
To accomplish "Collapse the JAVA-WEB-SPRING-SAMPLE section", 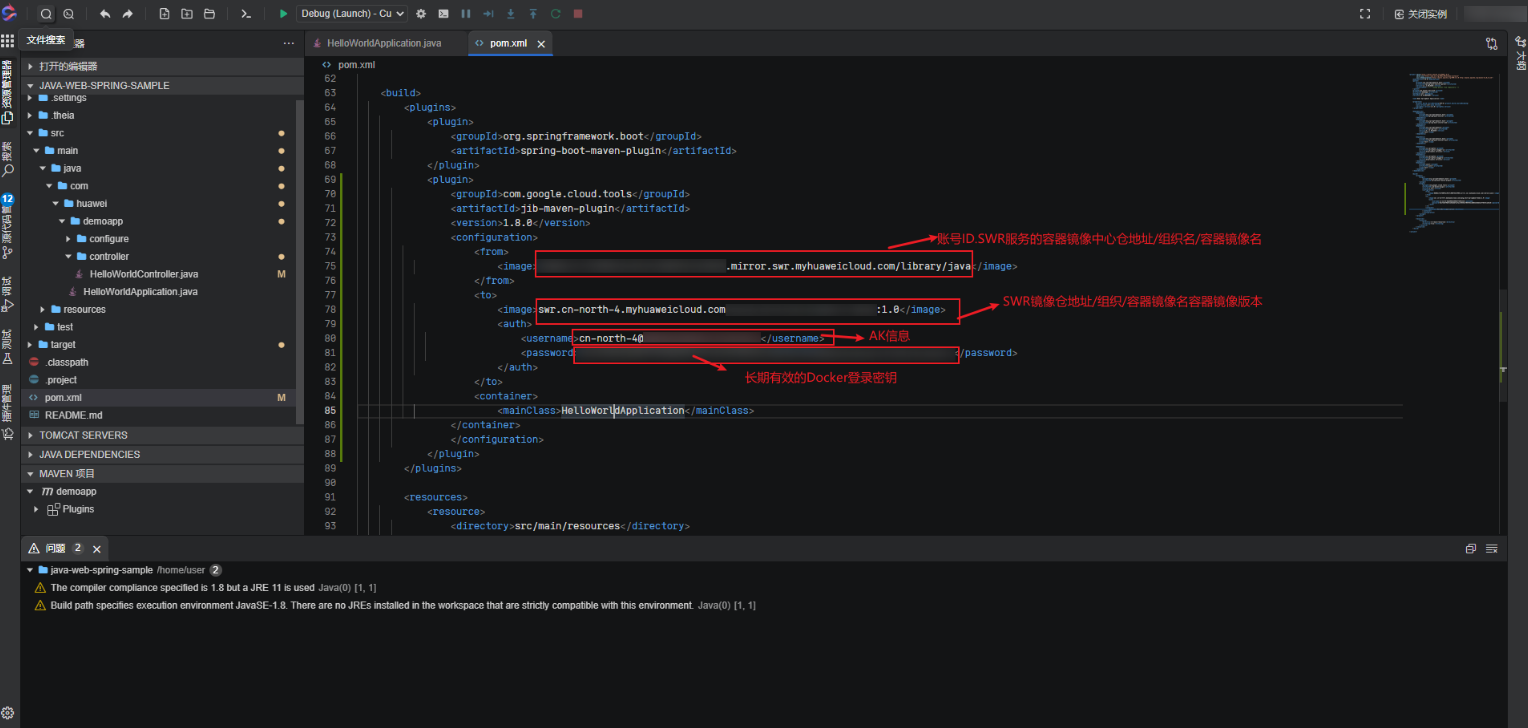I will point(162,85).
